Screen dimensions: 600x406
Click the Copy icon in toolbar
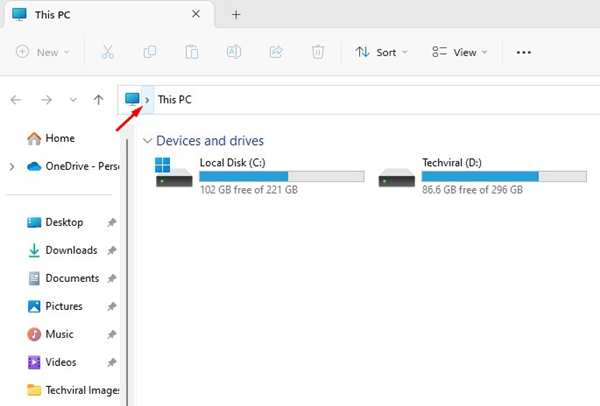pyautogui.click(x=150, y=52)
